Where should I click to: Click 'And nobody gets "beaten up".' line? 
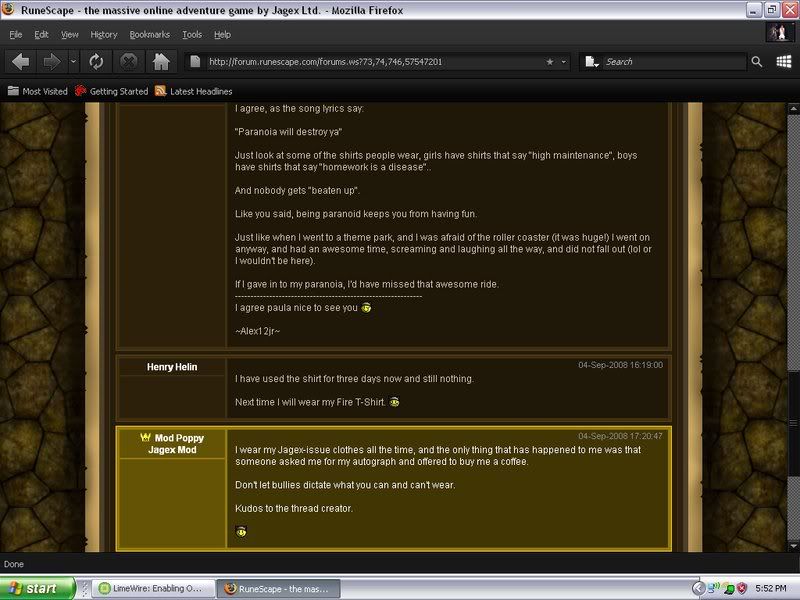[297, 190]
